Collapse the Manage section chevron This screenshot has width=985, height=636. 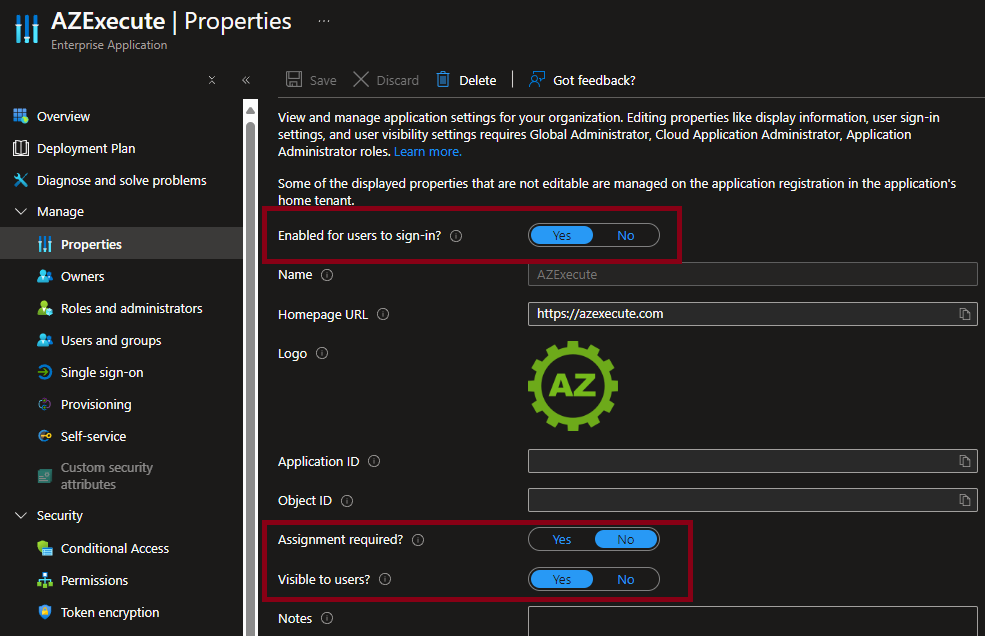click(21, 212)
